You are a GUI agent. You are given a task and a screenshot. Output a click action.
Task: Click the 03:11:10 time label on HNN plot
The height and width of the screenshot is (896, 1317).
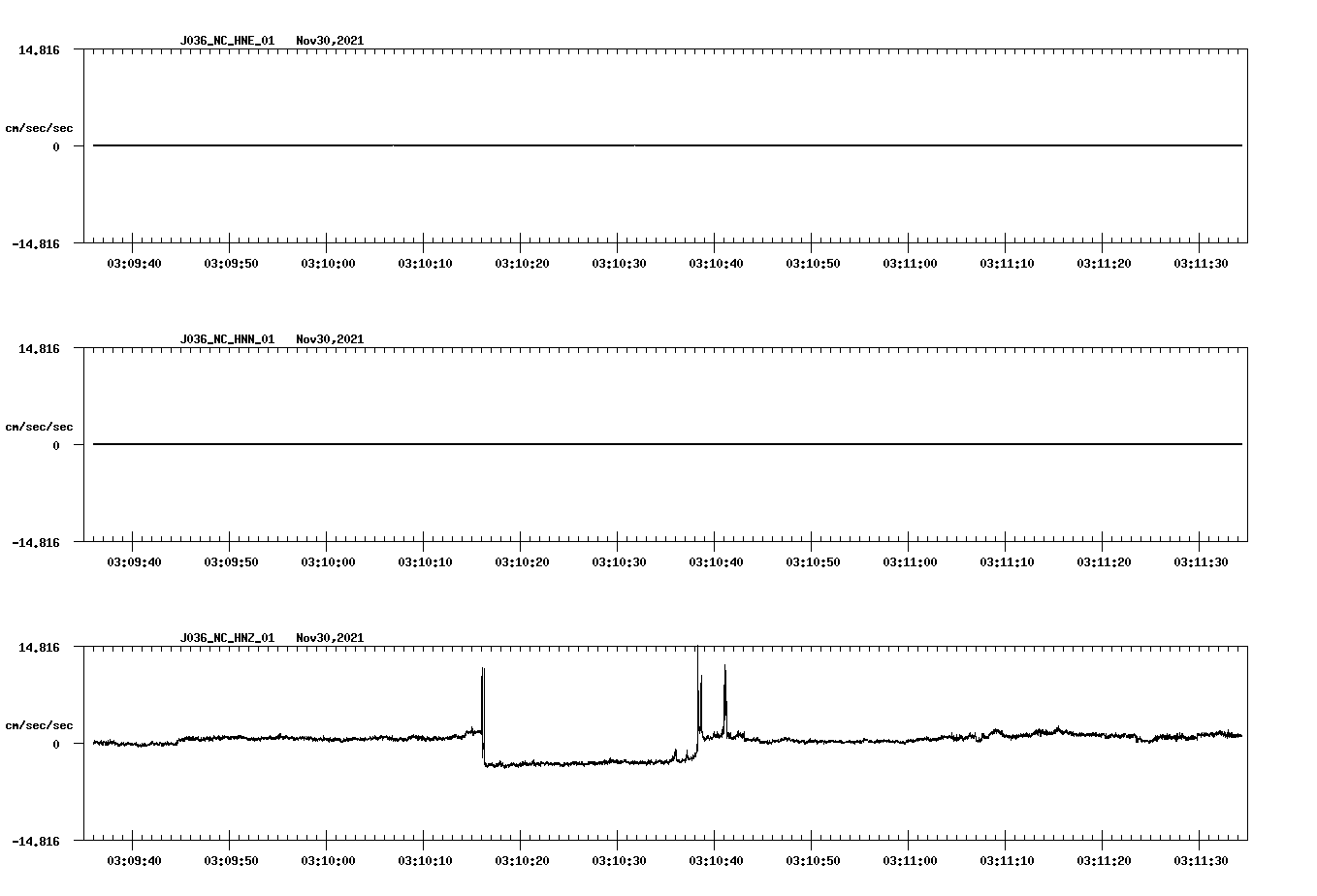[x=1007, y=562]
